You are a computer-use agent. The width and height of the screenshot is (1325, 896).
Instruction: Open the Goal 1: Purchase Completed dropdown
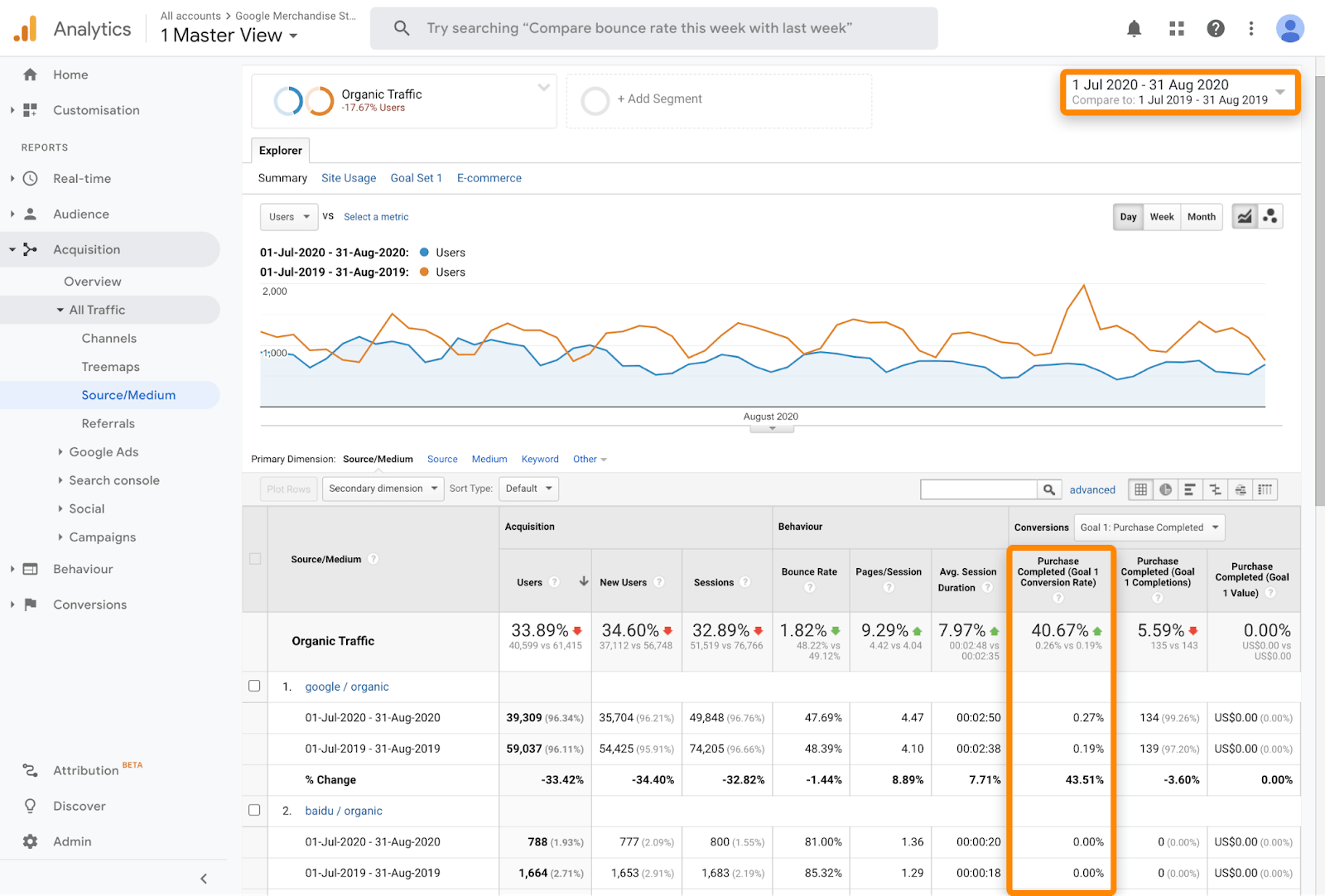coord(1149,527)
